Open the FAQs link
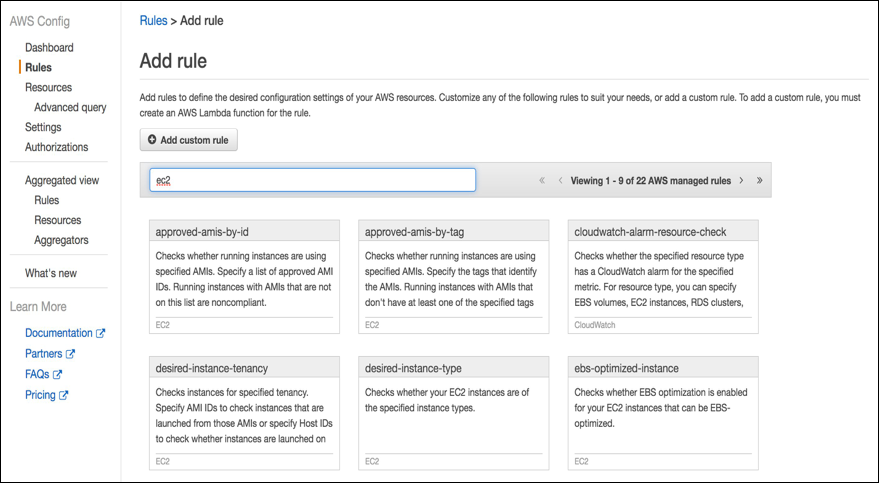This screenshot has width=879, height=483. (37, 374)
